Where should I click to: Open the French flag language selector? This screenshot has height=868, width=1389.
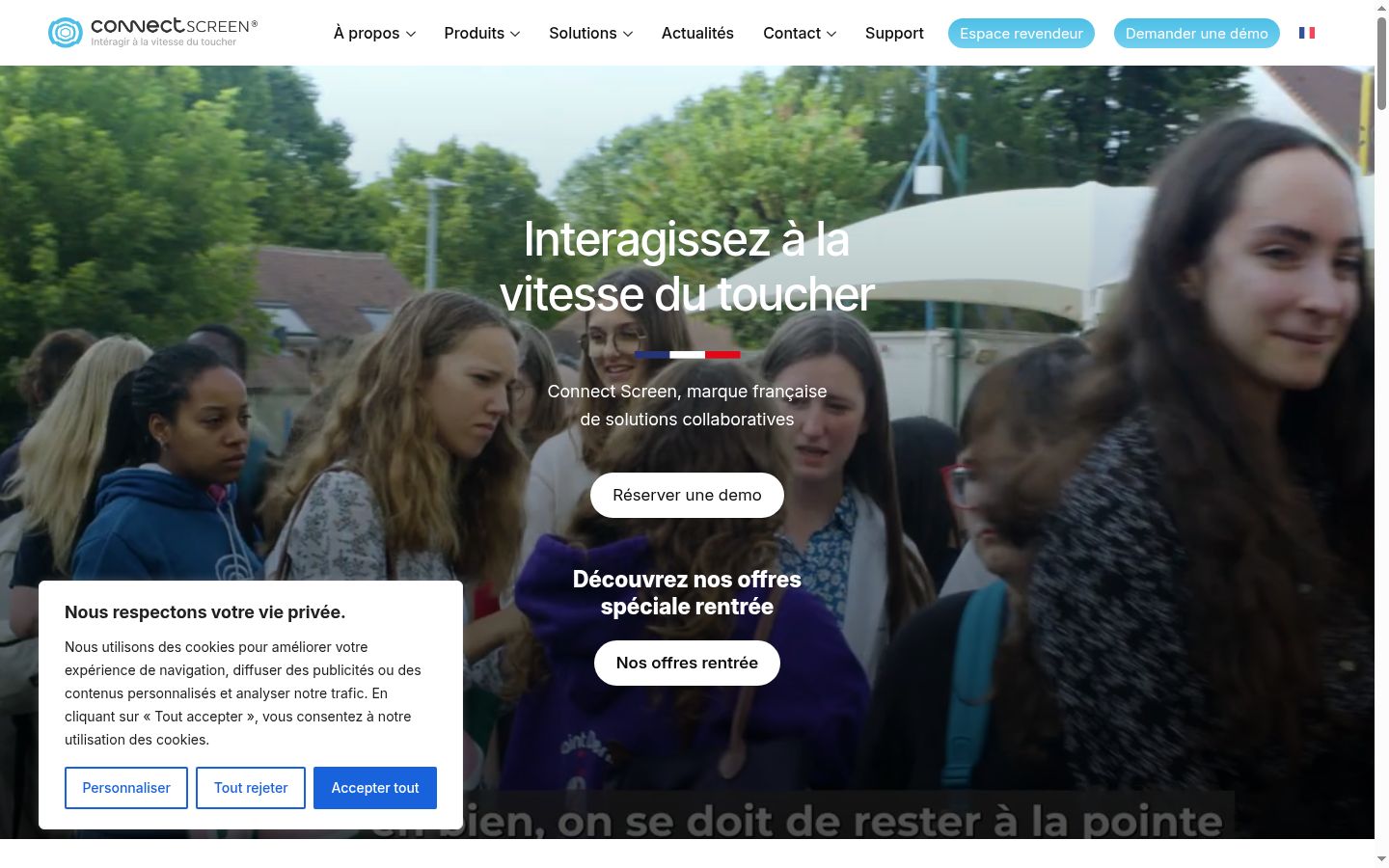tap(1307, 33)
